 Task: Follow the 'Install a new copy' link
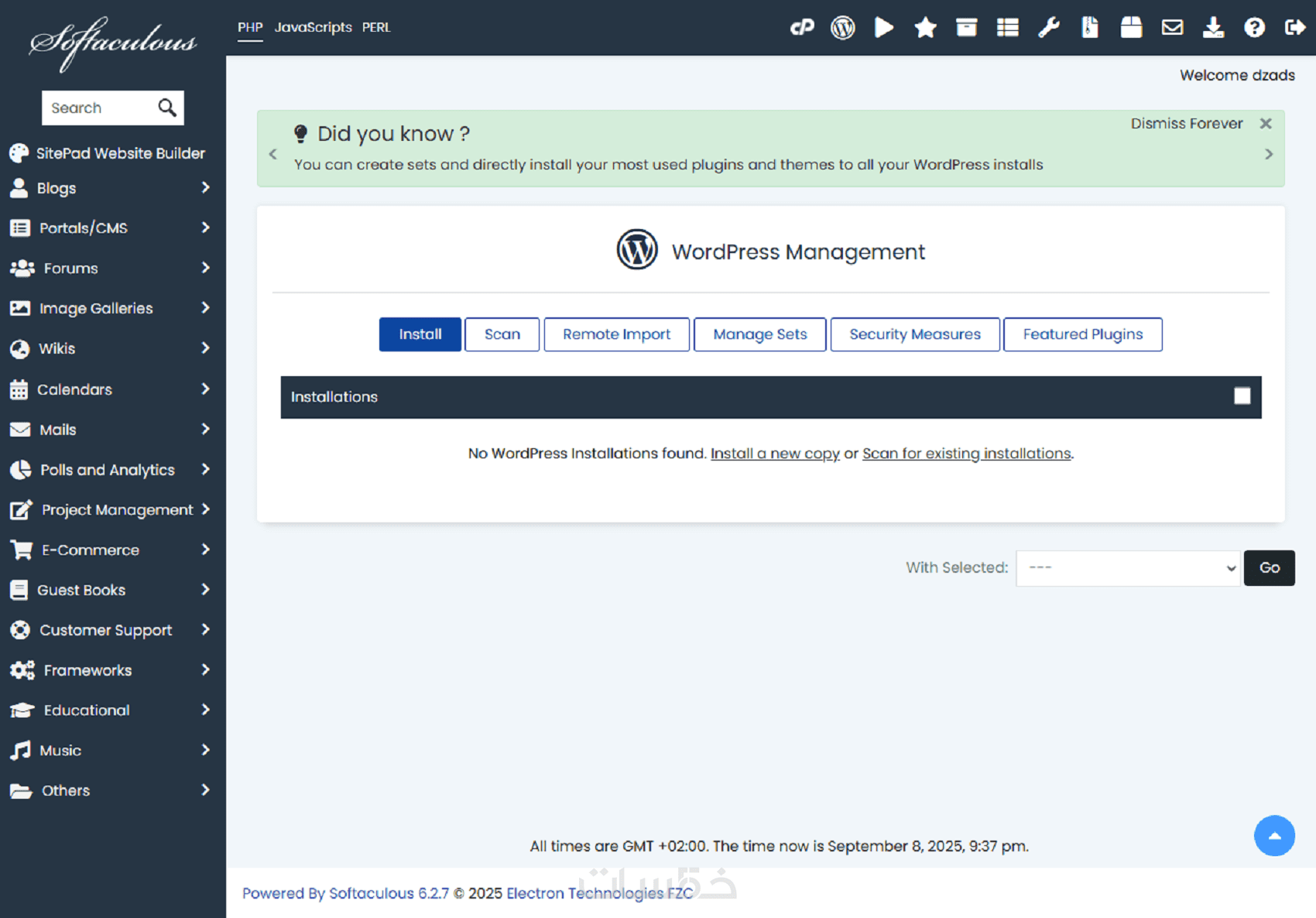tap(775, 454)
